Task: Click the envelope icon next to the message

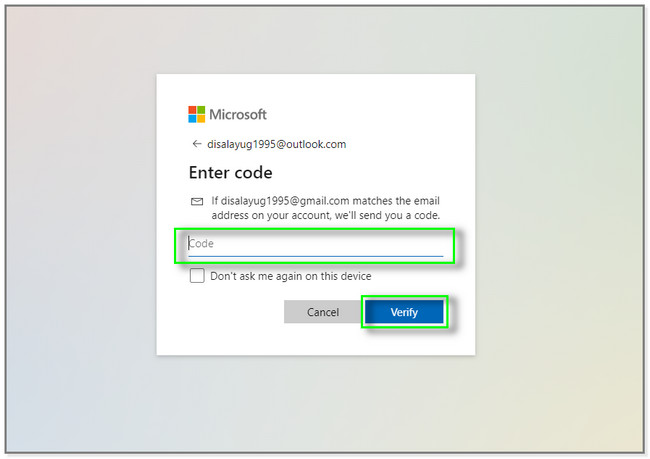Action: tap(197, 201)
